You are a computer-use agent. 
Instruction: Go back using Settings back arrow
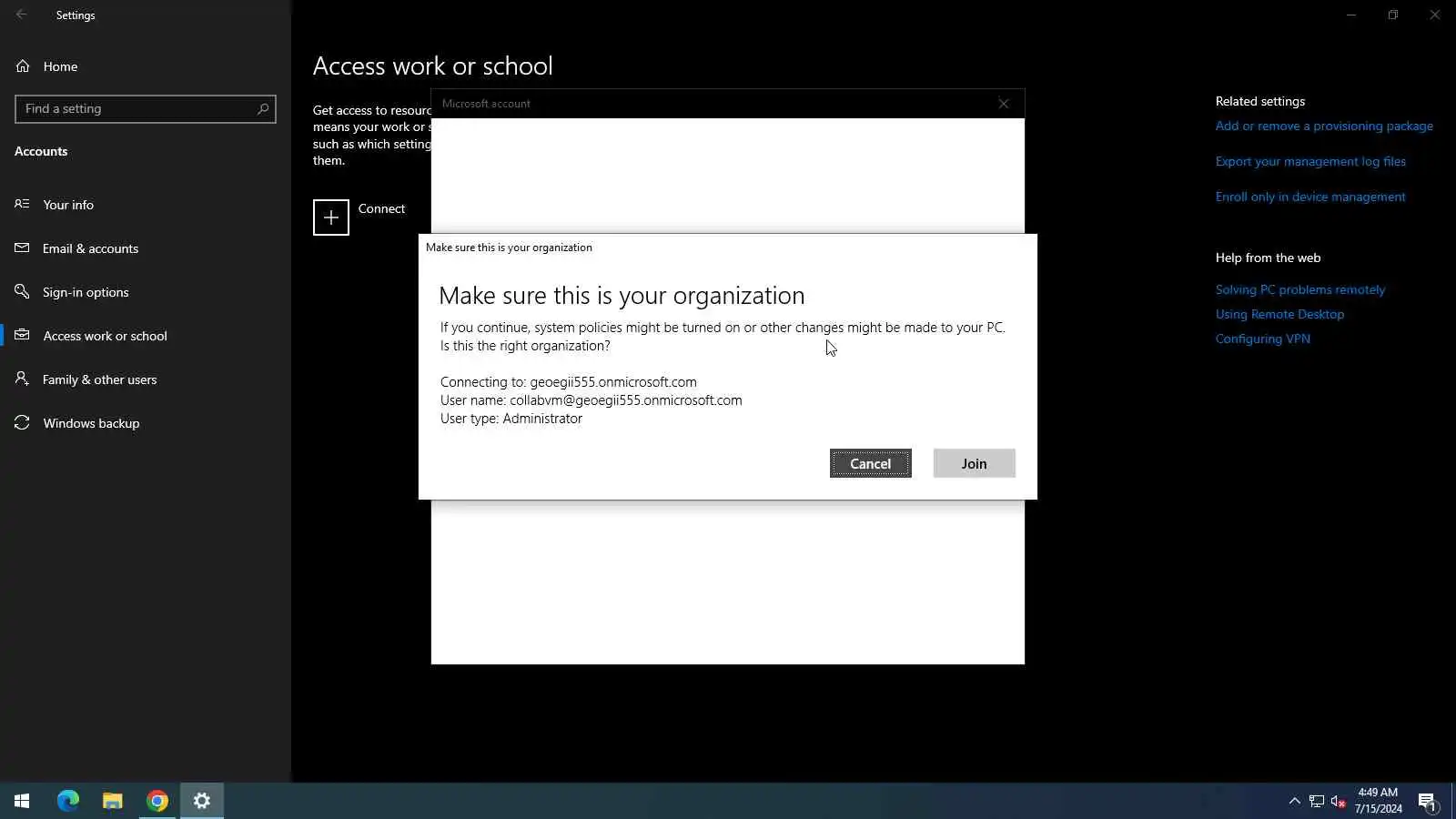tap(22, 15)
